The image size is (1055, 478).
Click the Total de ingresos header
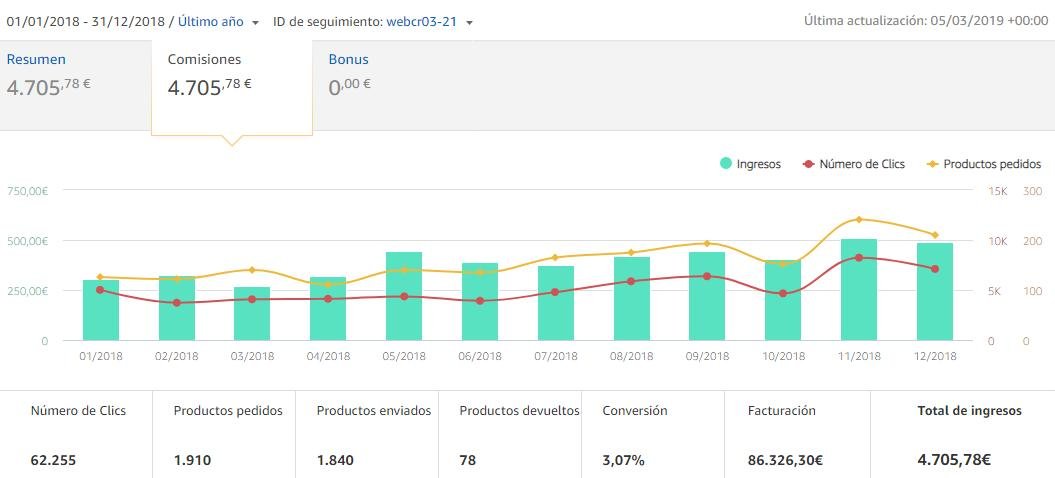(x=970, y=411)
